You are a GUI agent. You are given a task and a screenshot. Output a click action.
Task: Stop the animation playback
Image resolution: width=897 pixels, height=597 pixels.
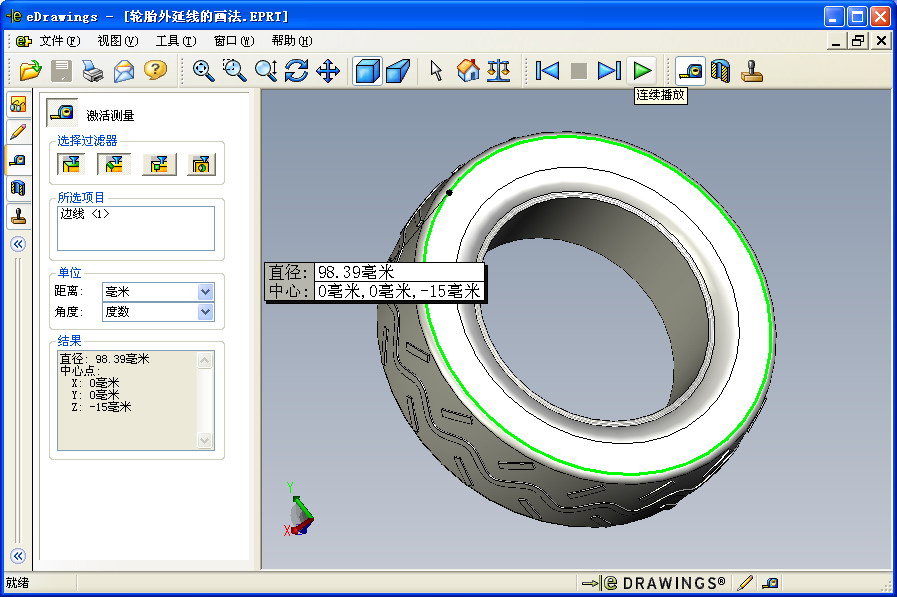(579, 71)
